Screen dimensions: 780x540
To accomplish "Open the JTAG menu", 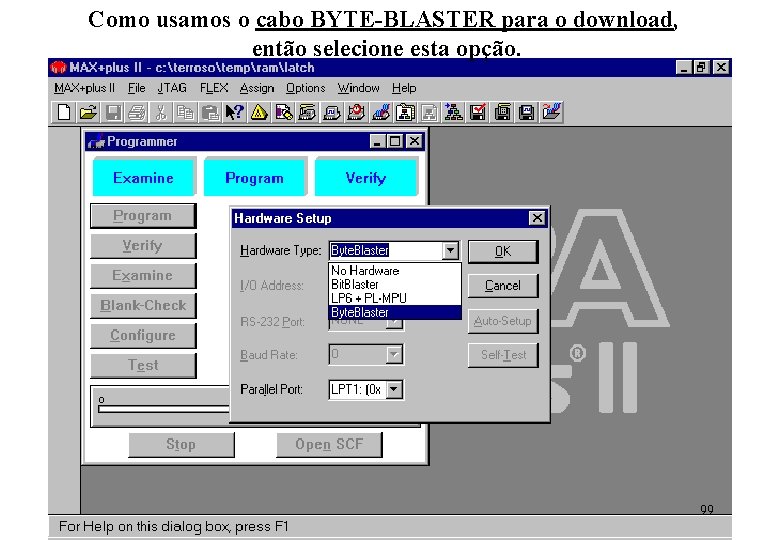I will [x=172, y=88].
